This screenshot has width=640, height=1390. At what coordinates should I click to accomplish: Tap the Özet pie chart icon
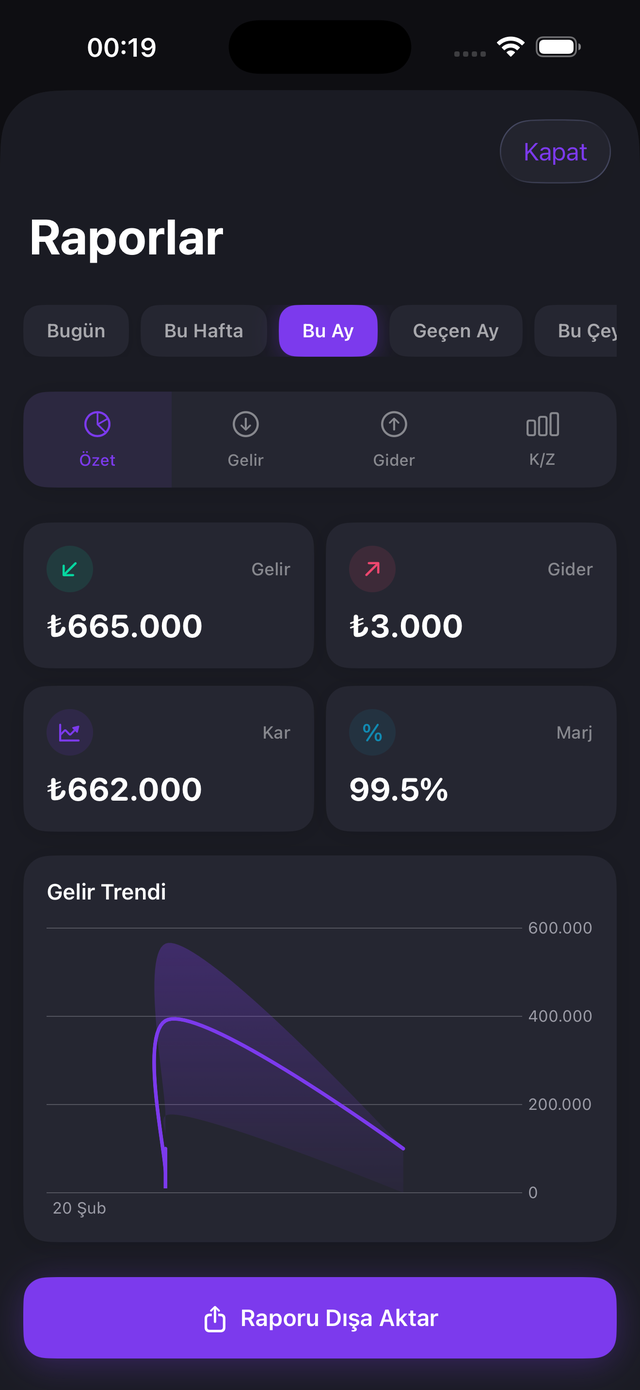pos(97,424)
